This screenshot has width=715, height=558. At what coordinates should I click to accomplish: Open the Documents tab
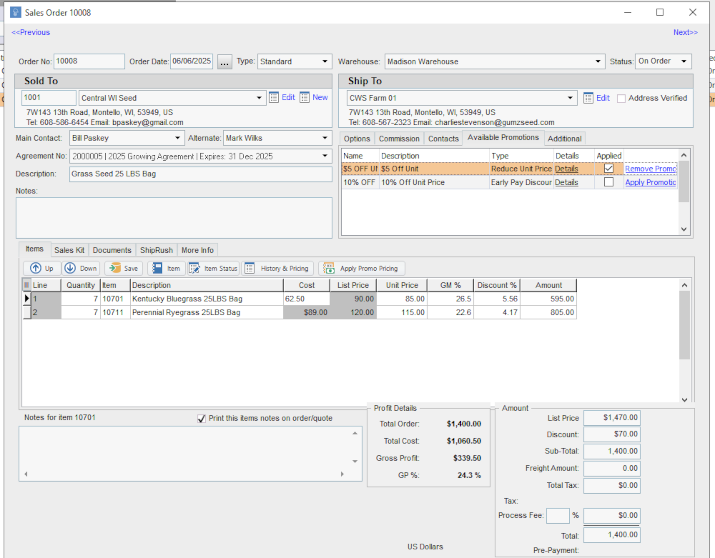(112, 250)
